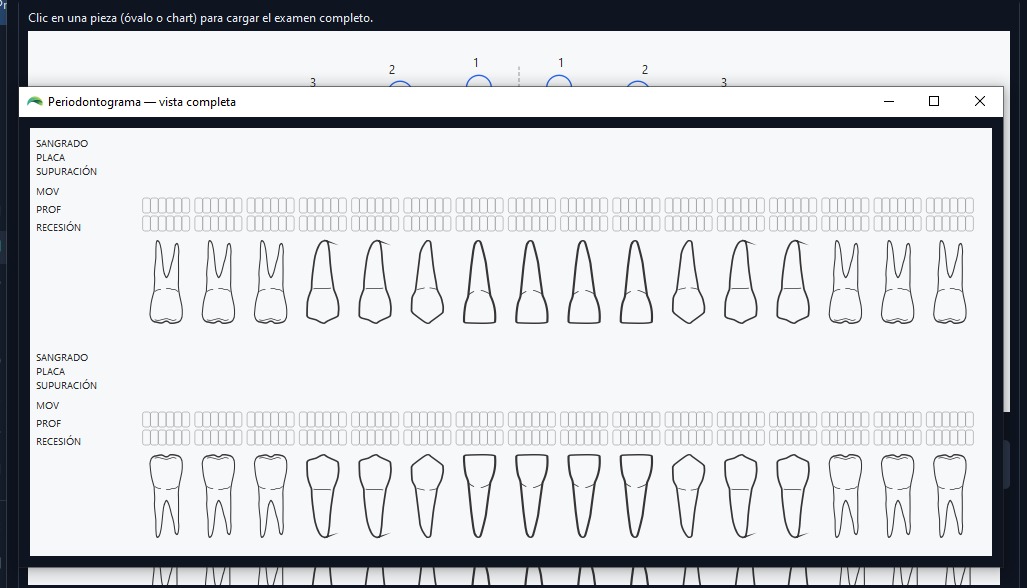Select the rightmost molar in the upper arch

click(x=950, y=282)
